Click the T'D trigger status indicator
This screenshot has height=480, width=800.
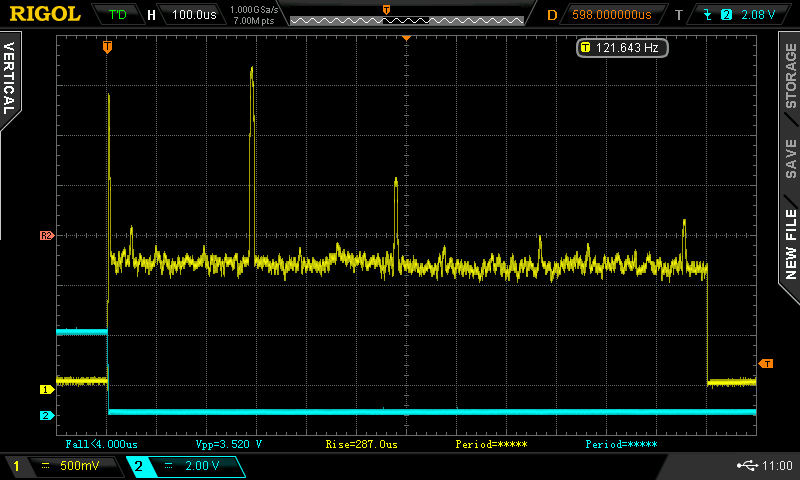tap(117, 15)
